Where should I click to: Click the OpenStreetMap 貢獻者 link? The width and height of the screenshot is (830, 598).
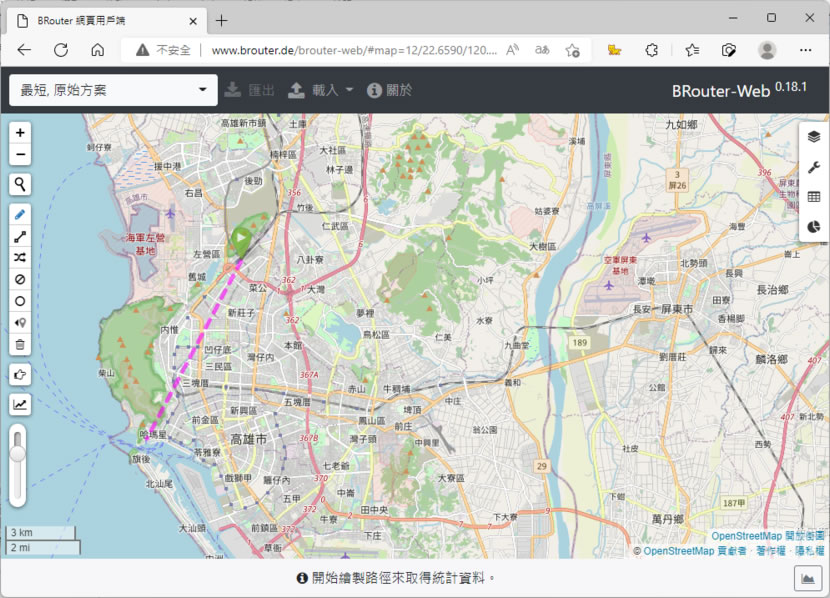coord(694,551)
